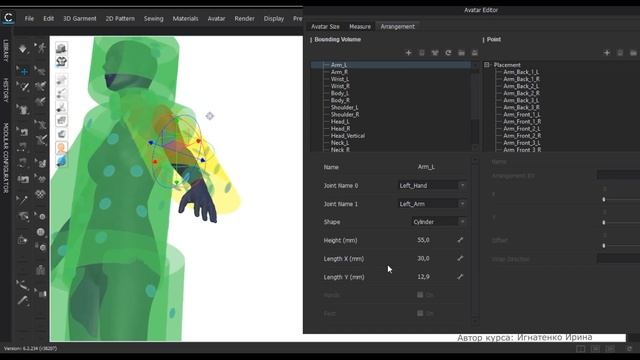Toggle the disabled Feet On checkbox

tap(420, 313)
